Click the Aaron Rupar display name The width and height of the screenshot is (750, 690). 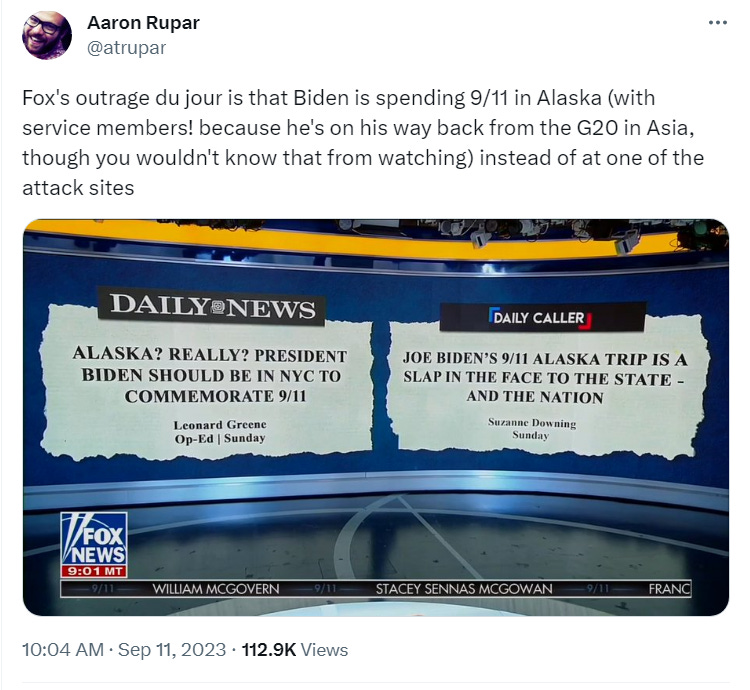click(x=143, y=22)
